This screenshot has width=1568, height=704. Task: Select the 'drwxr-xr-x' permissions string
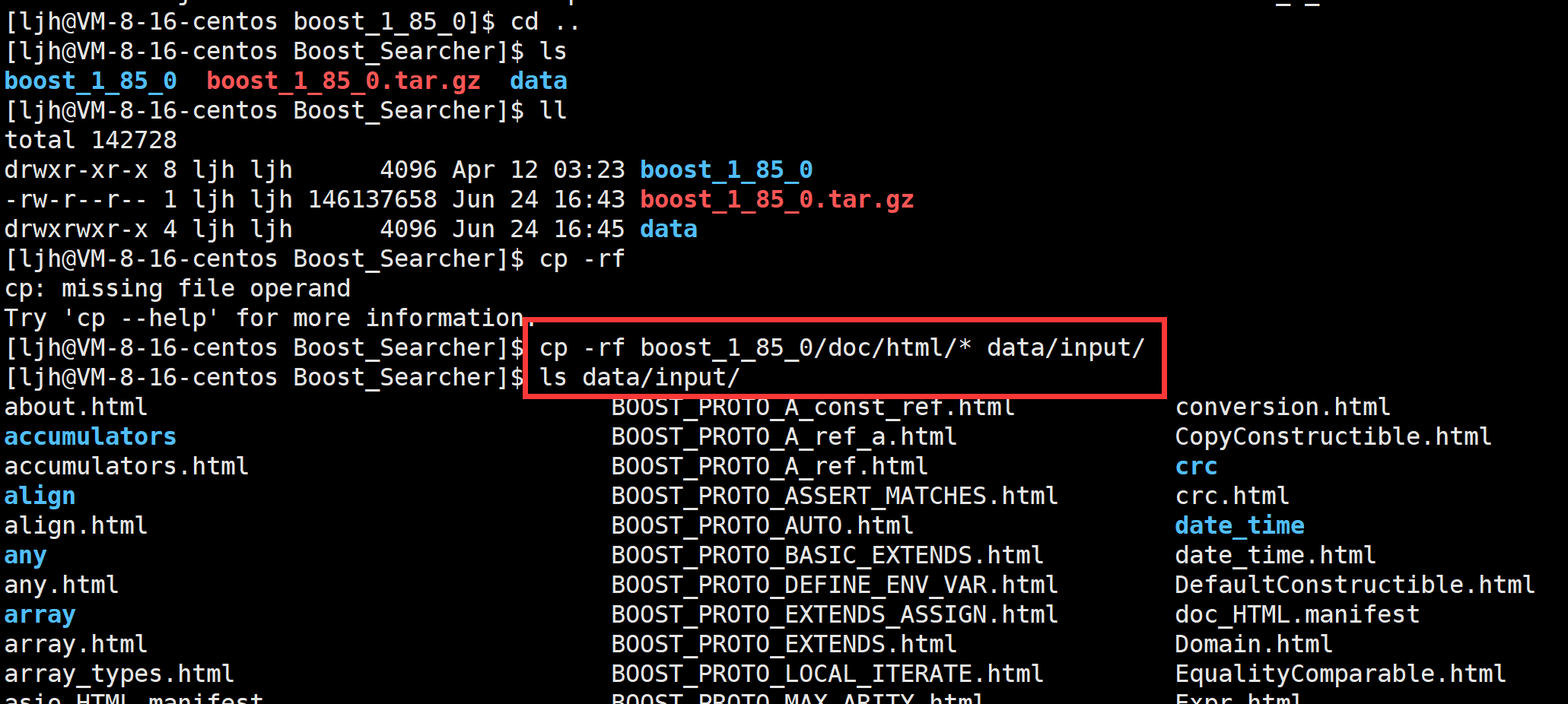point(76,170)
